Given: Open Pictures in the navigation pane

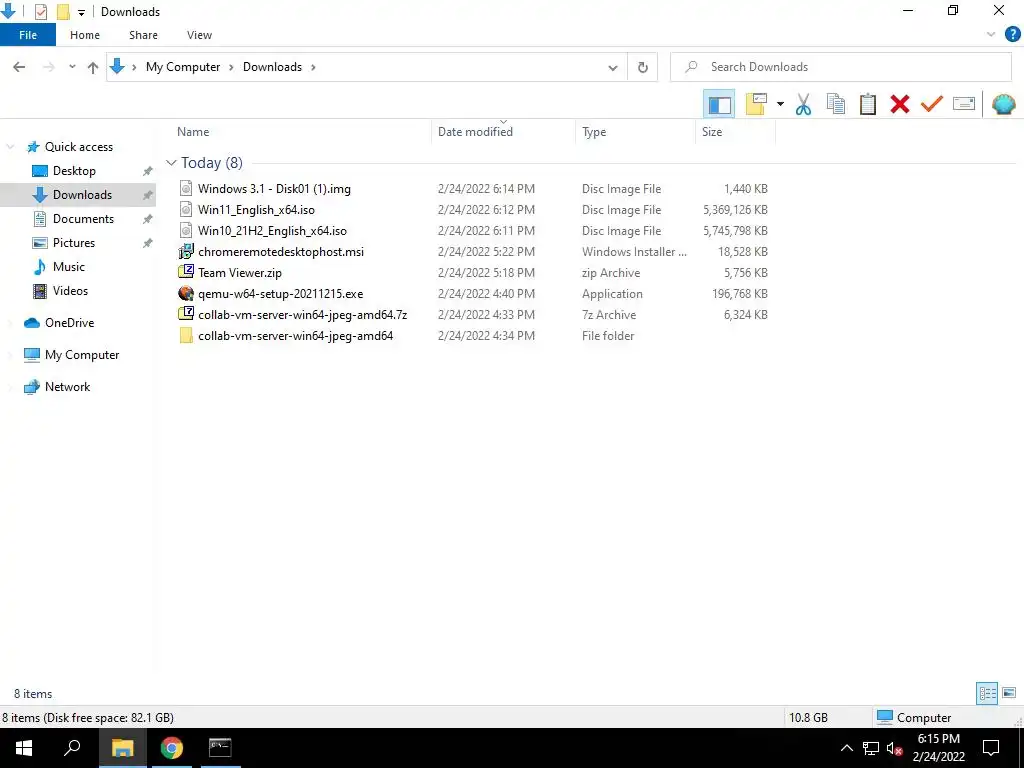Looking at the screenshot, I should tap(74, 243).
